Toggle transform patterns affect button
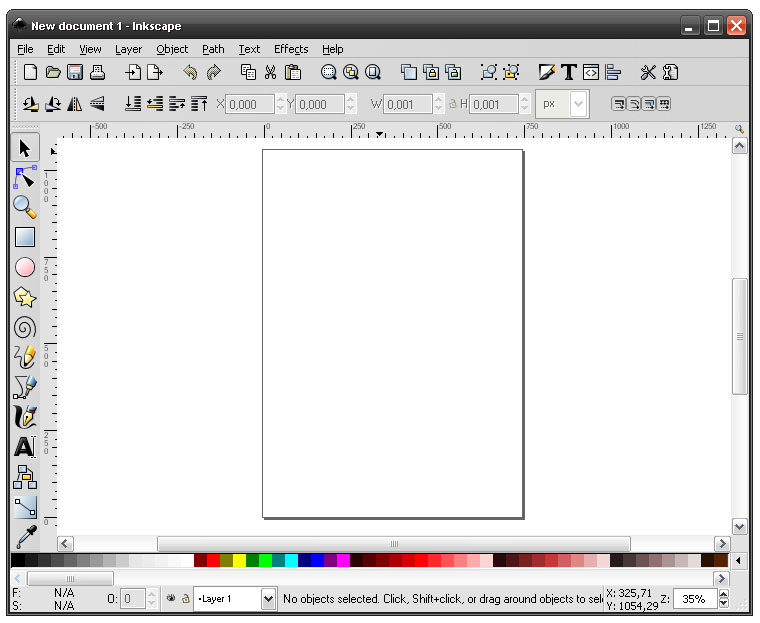 pos(664,104)
